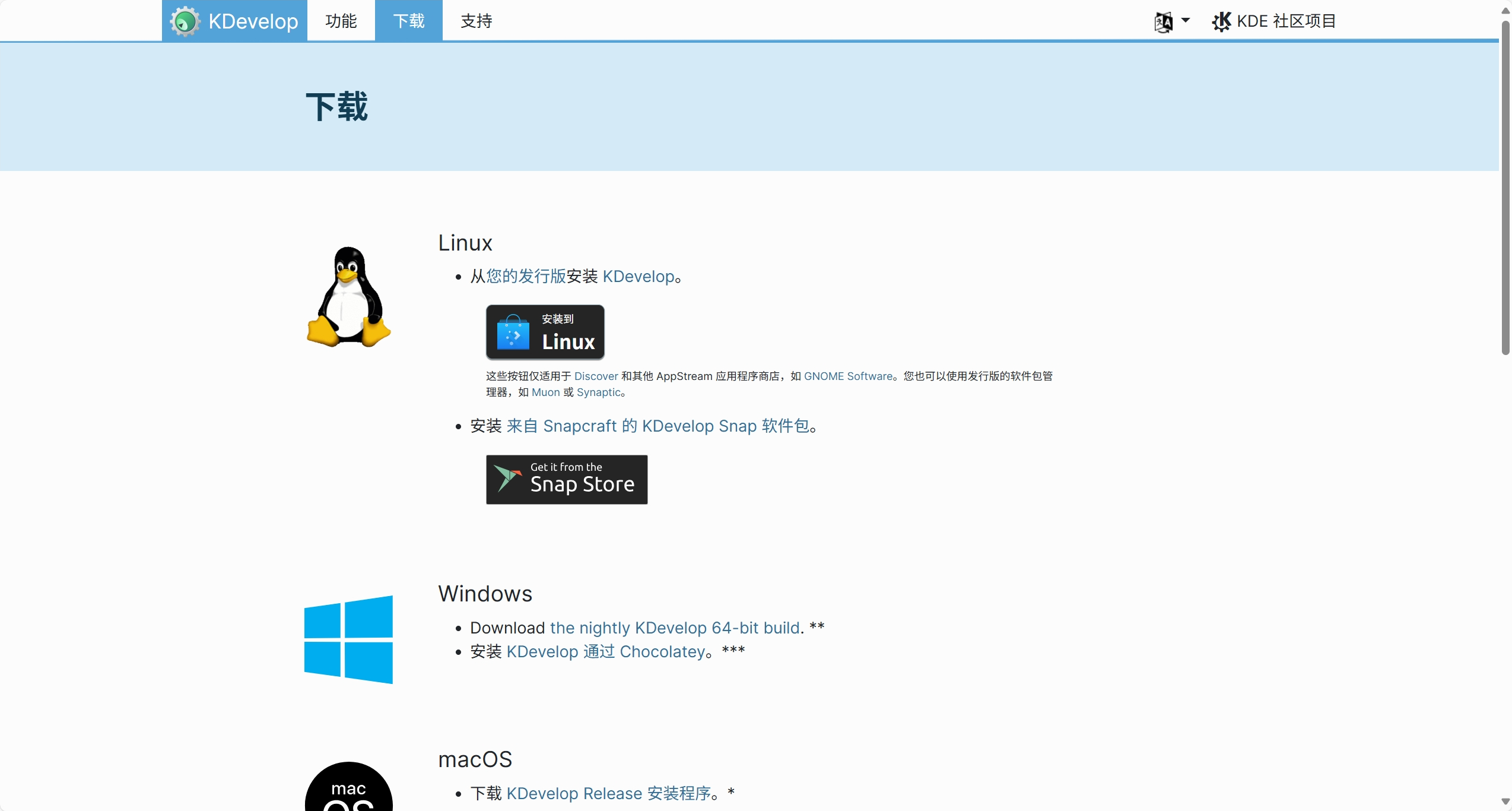Select the 下载 navigation tab
Image resolution: width=1512 pixels, height=811 pixels.
[408, 21]
